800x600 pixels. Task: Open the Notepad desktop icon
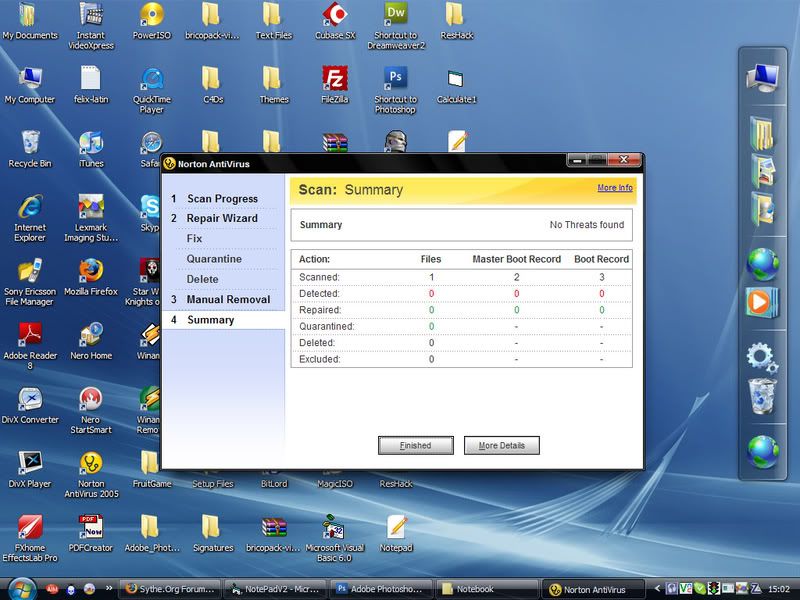pyautogui.click(x=396, y=533)
